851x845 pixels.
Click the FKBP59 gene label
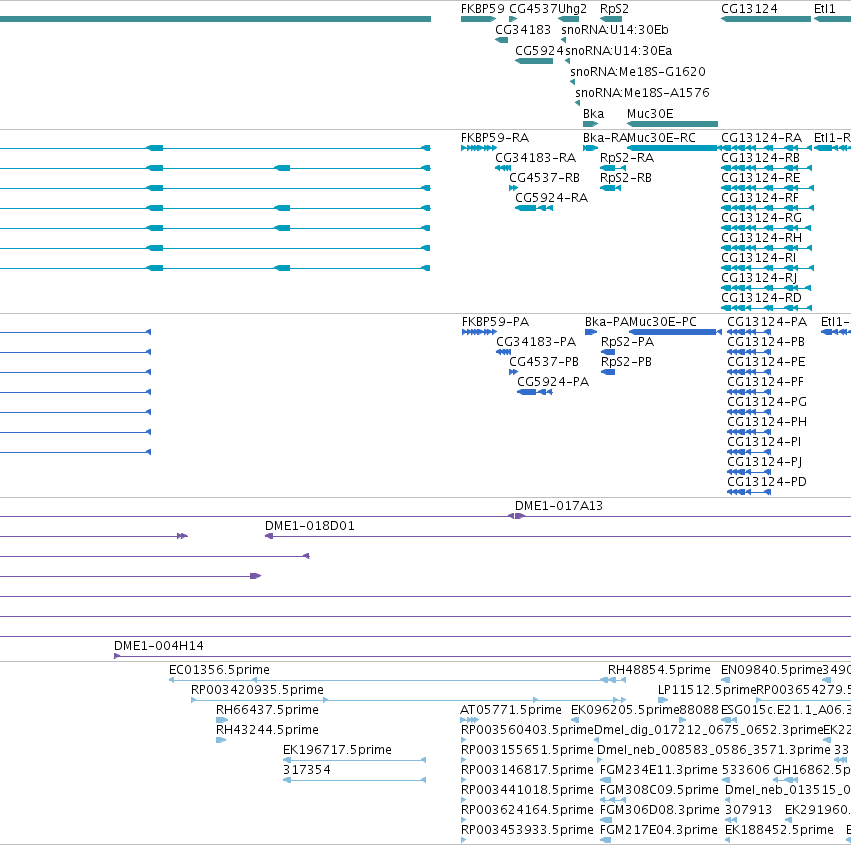coord(482,9)
